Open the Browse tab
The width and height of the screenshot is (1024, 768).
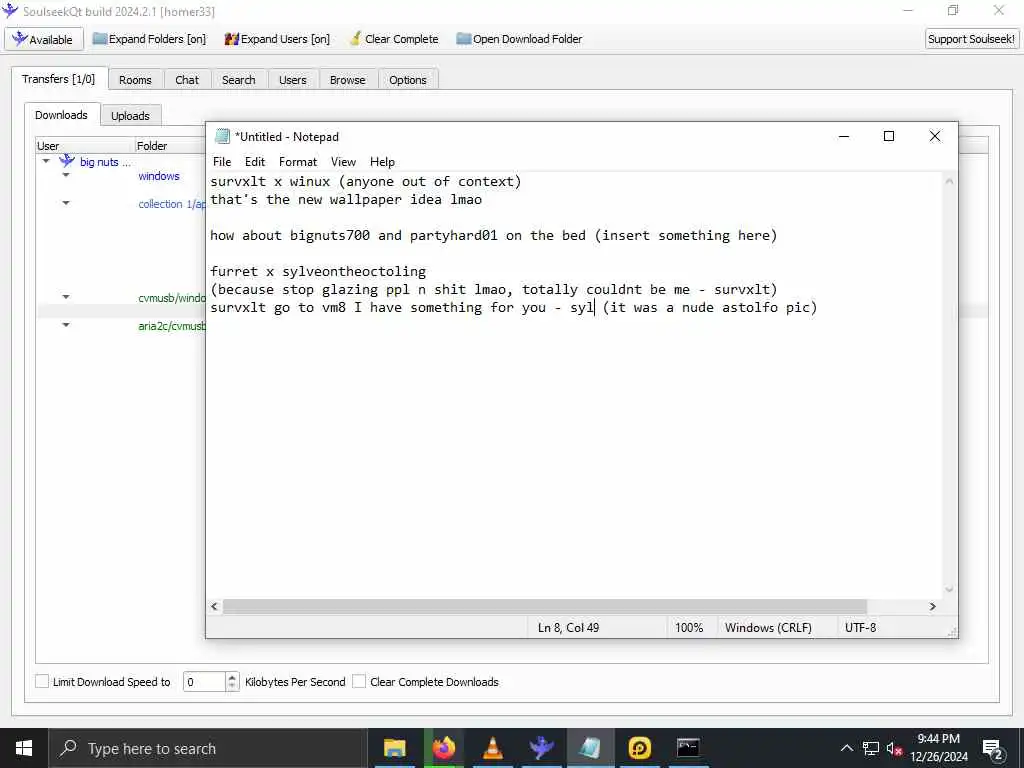(x=347, y=80)
